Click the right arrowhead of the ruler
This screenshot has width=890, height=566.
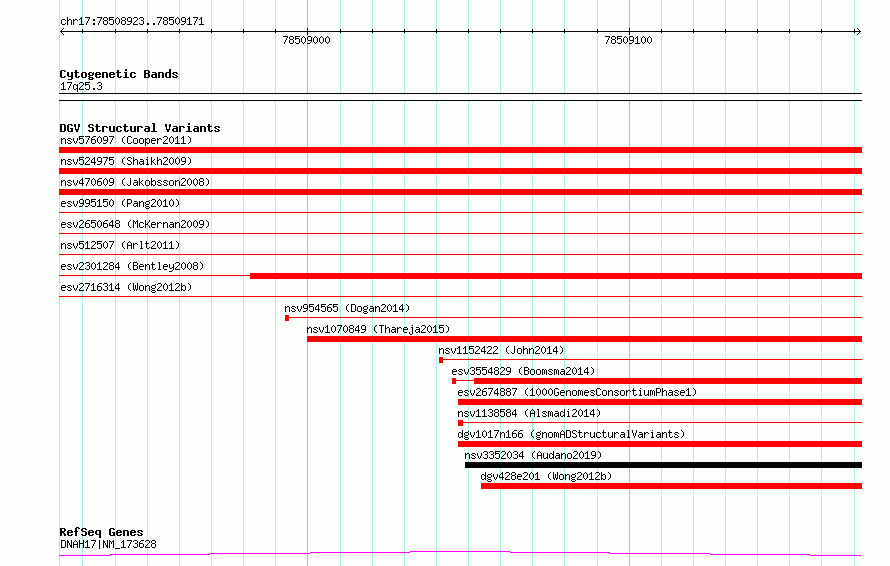tap(858, 32)
